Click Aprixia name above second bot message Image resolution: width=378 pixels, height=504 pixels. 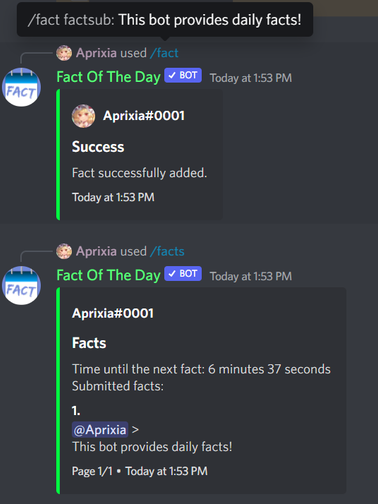[96, 251]
